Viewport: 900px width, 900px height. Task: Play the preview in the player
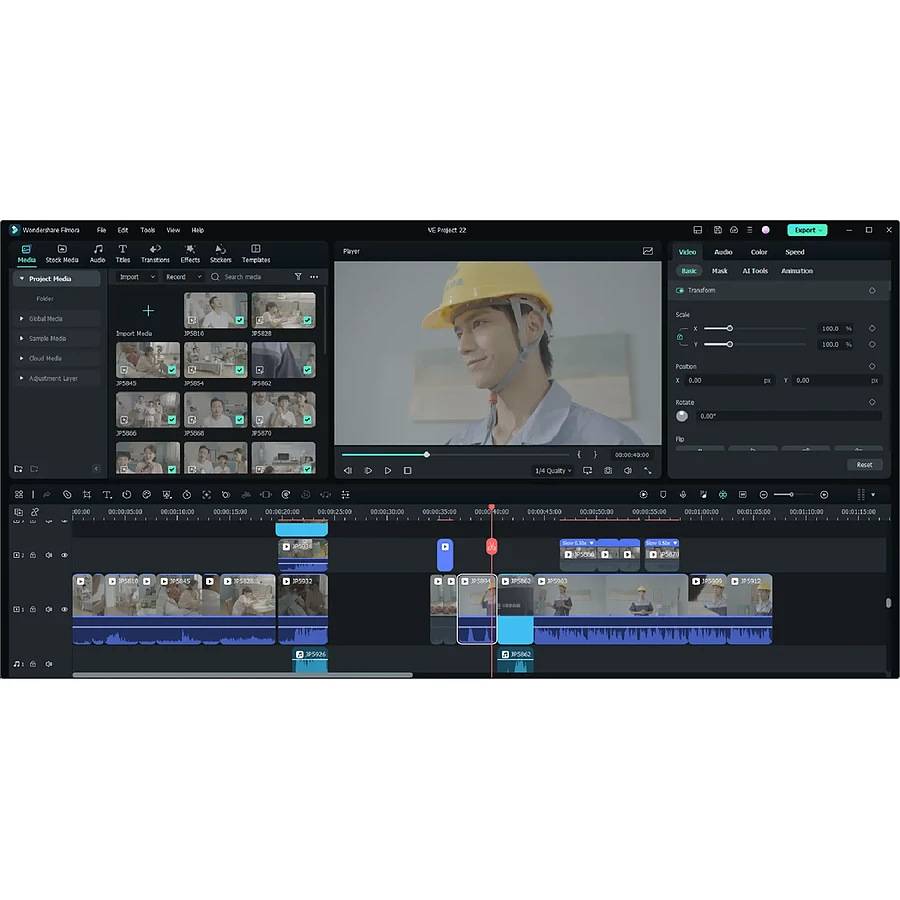(388, 471)
